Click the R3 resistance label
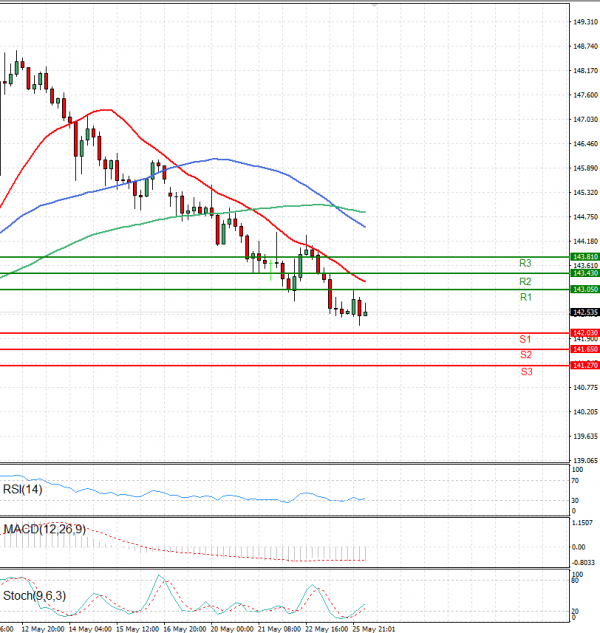Image resolution: width=600 pixels, height=633 pixels. click(x=525, y=263)
